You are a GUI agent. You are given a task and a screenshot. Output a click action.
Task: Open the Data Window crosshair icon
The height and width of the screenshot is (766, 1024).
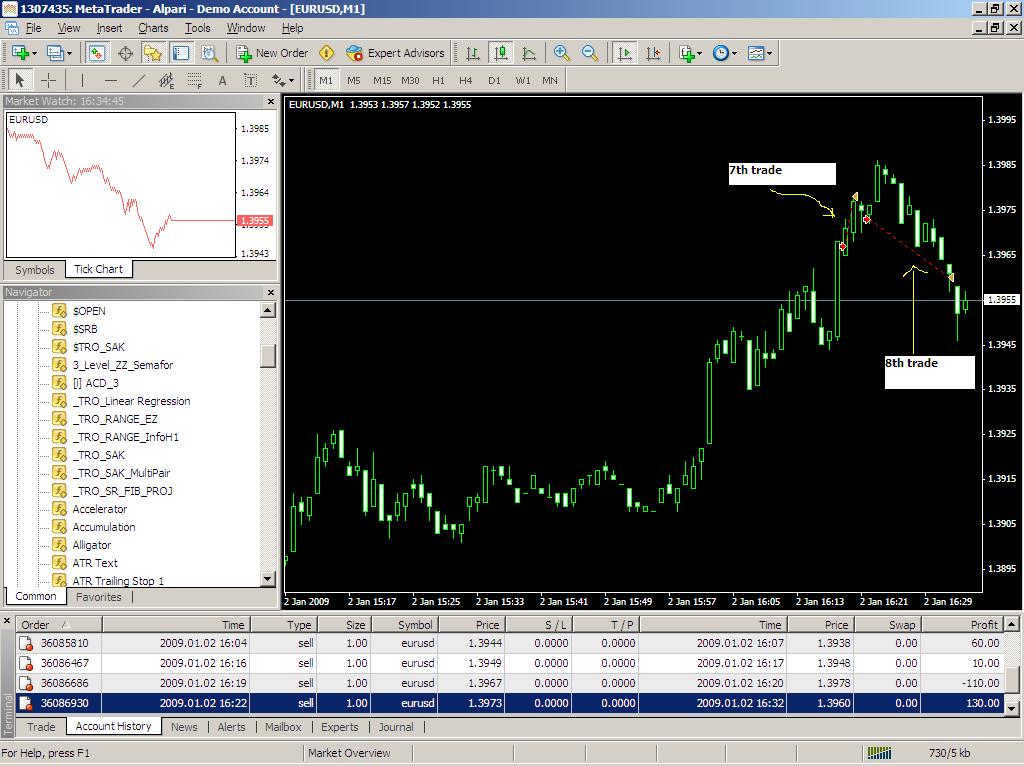pyautogui.click(x=125, y=54)
